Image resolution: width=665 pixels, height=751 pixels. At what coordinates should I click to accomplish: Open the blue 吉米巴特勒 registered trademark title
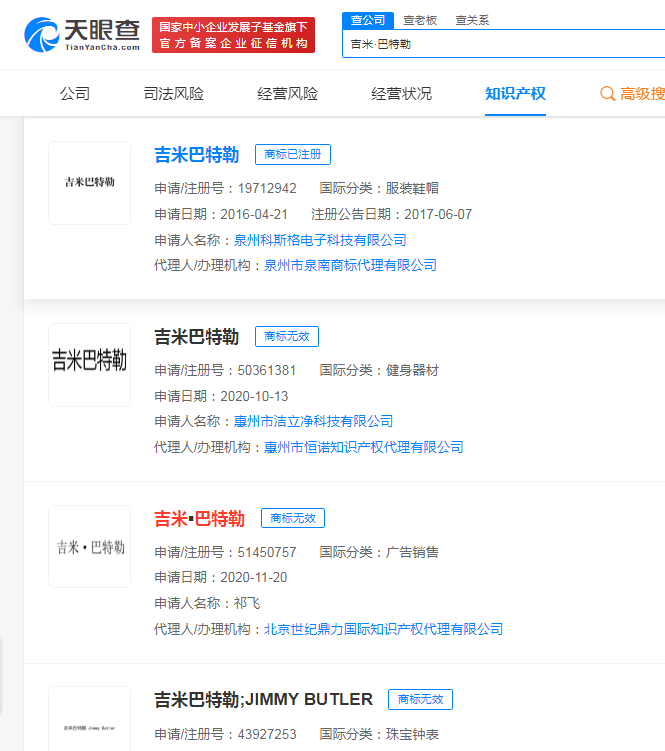[x=196, y=155]
